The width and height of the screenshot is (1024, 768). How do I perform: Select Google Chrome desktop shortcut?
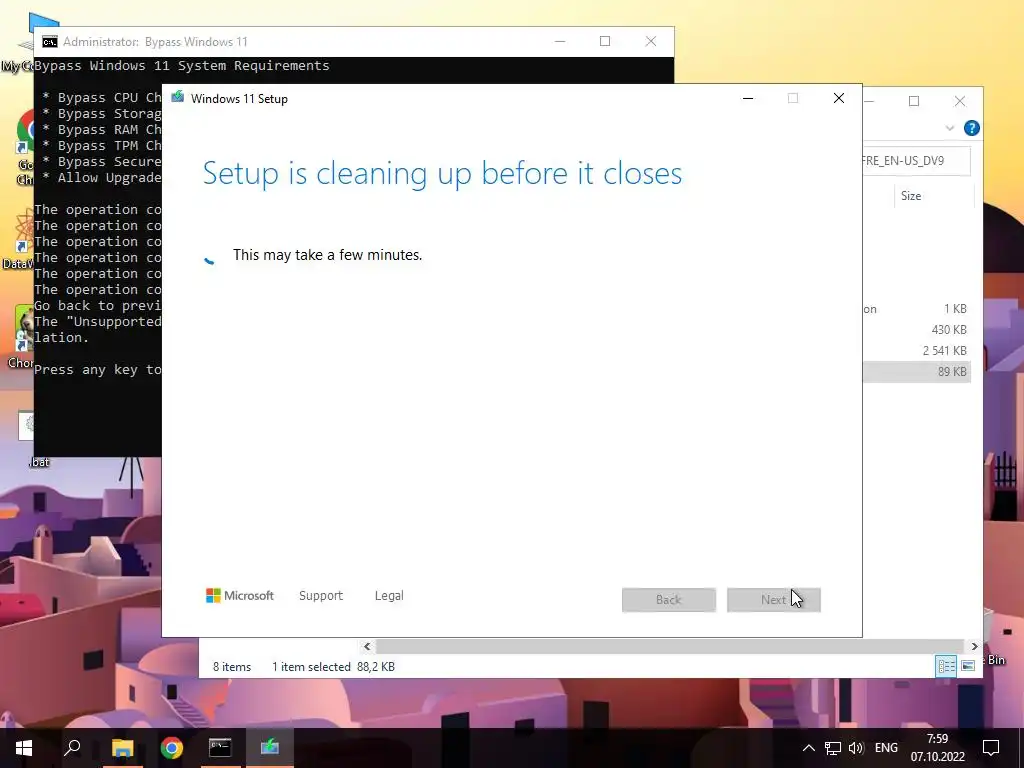click(x=25, y=147)
